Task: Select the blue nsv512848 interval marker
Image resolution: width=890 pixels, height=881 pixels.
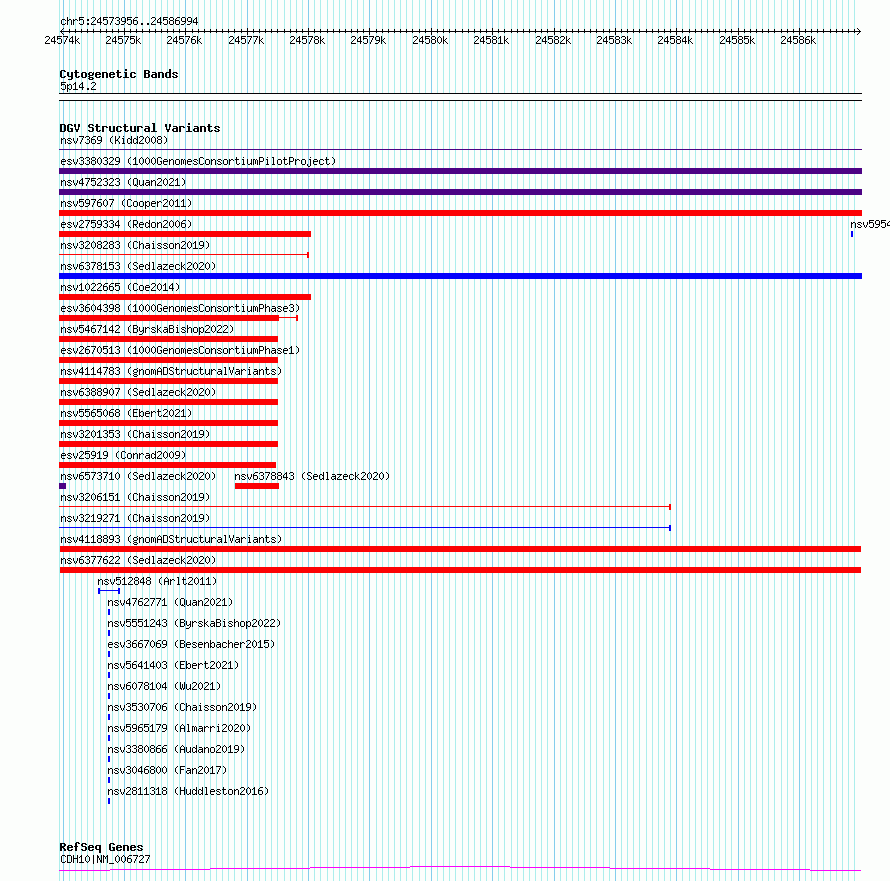Action: [x=108, y=591]
